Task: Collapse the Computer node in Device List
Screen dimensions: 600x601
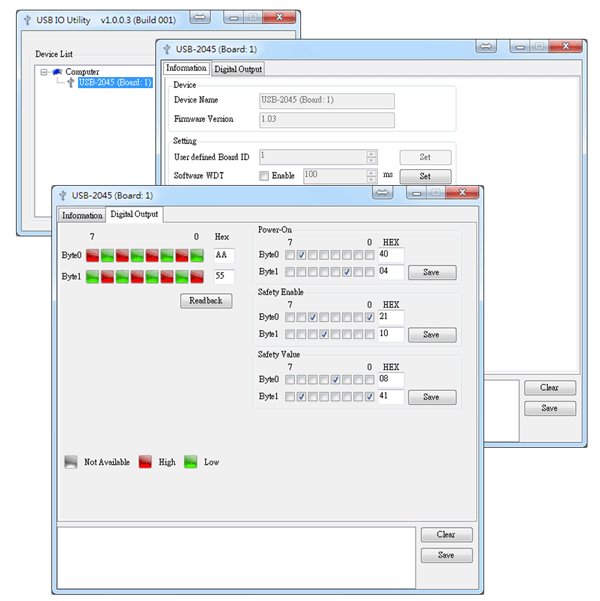Action: click(44, 72)
